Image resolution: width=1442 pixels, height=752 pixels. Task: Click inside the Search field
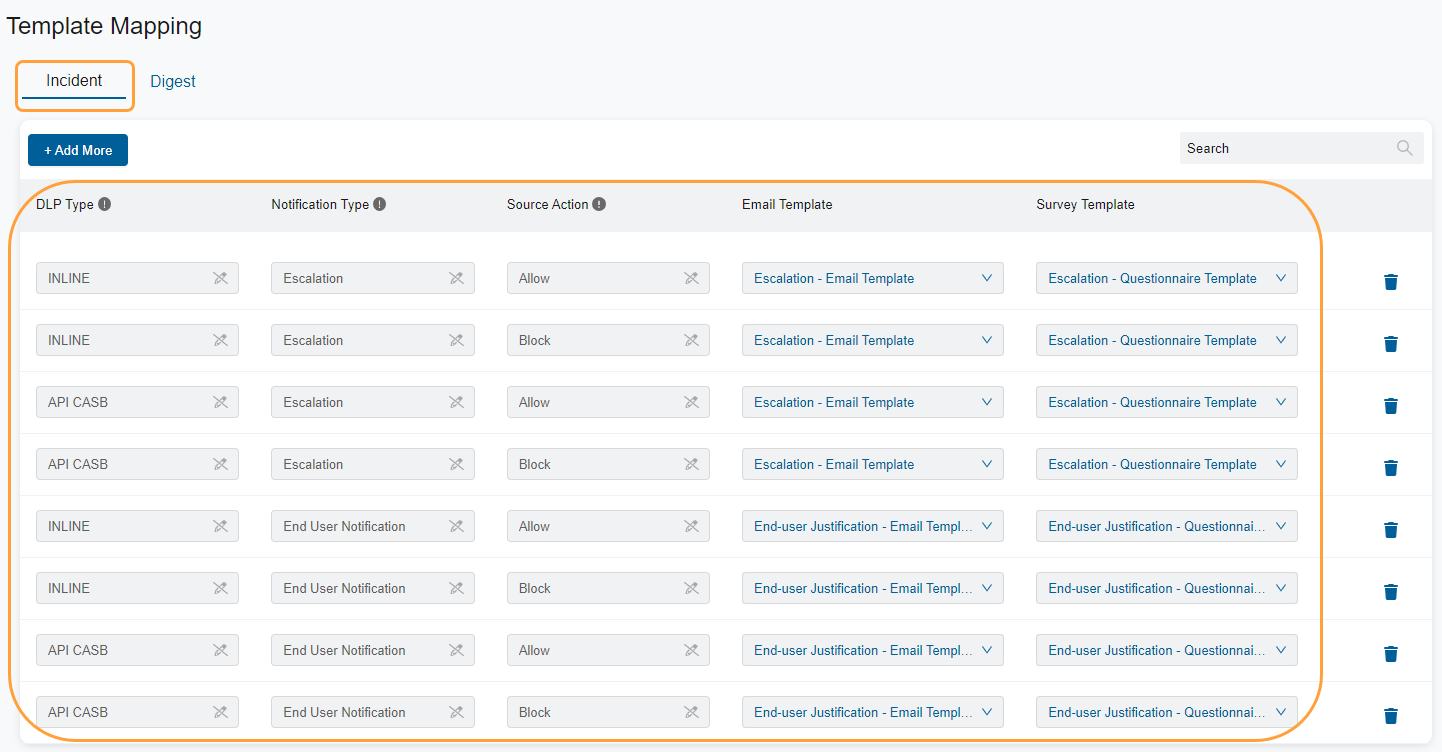[x=1280, y=147]
